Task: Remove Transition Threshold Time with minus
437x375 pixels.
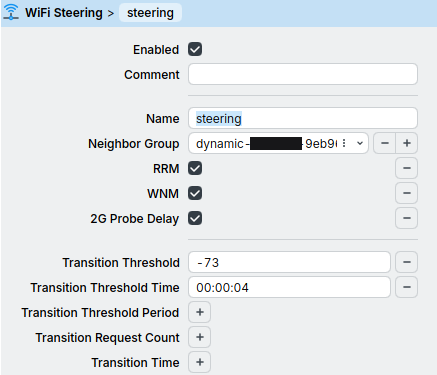Action: click(x=406, y=287)
